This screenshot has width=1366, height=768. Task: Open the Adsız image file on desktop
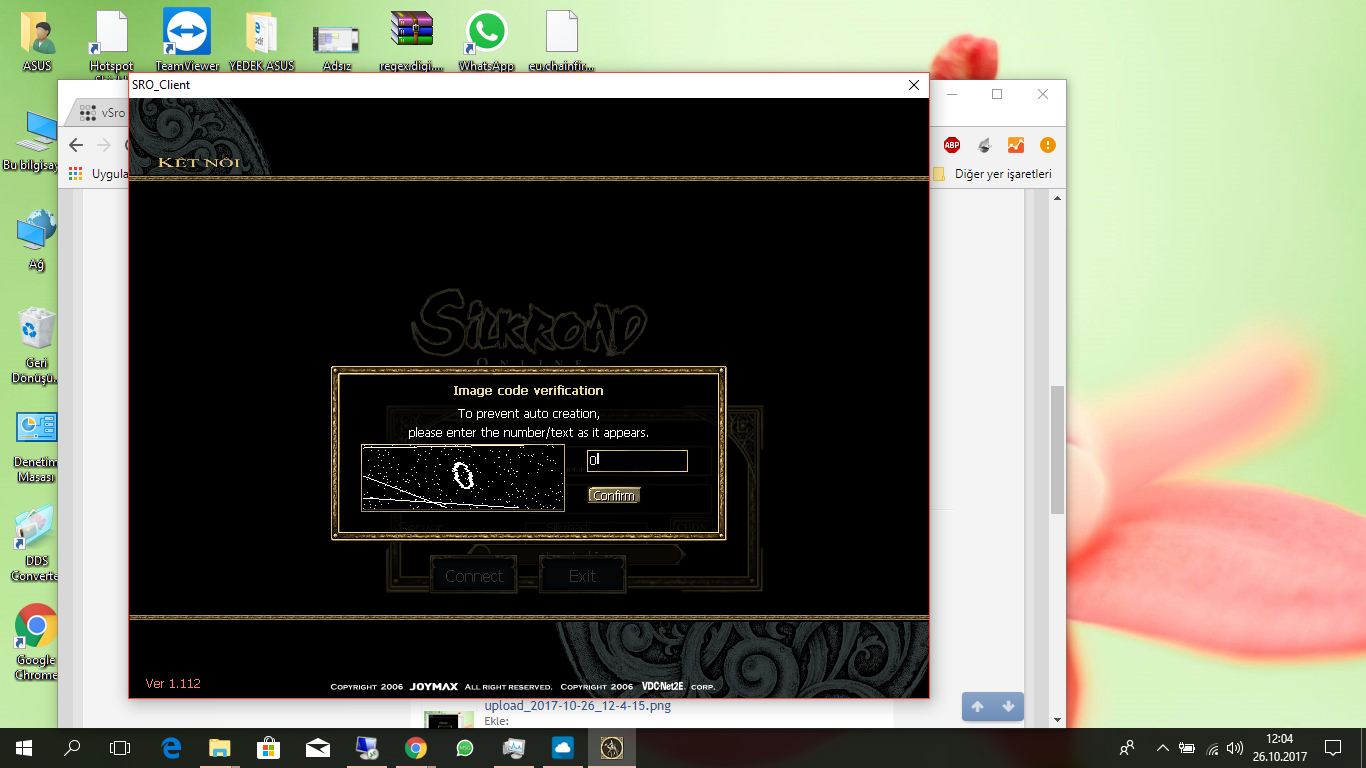(x=336, y=48)
